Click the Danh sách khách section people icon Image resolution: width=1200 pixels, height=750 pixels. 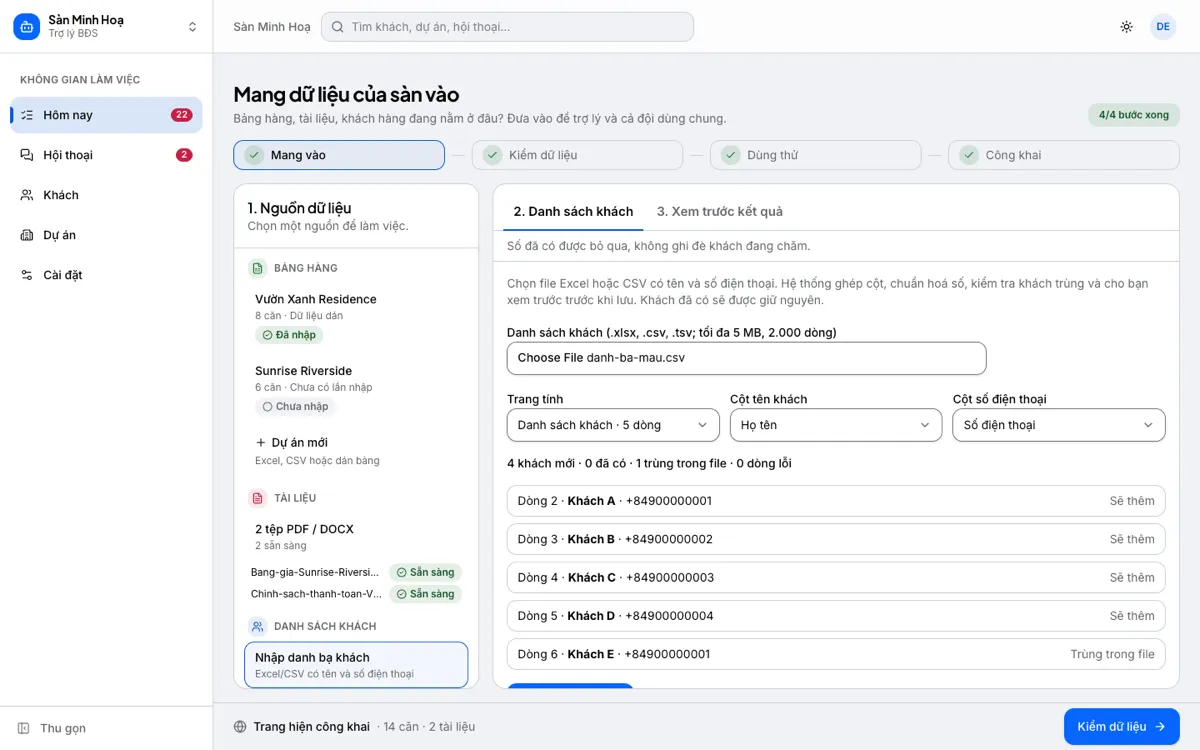coord(257,626)
